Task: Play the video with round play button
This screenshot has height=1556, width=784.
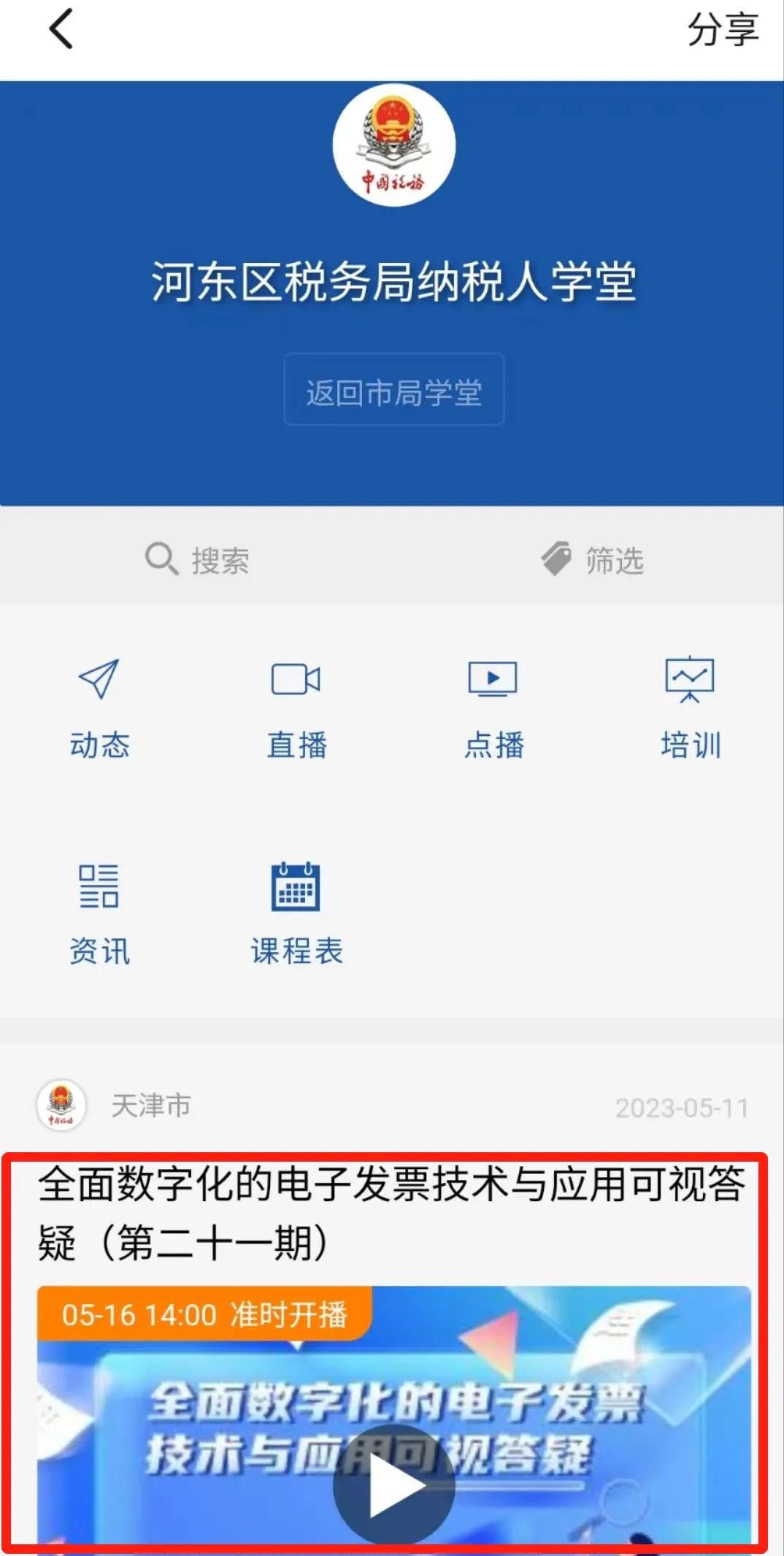Action: (x=394, y=1484)
